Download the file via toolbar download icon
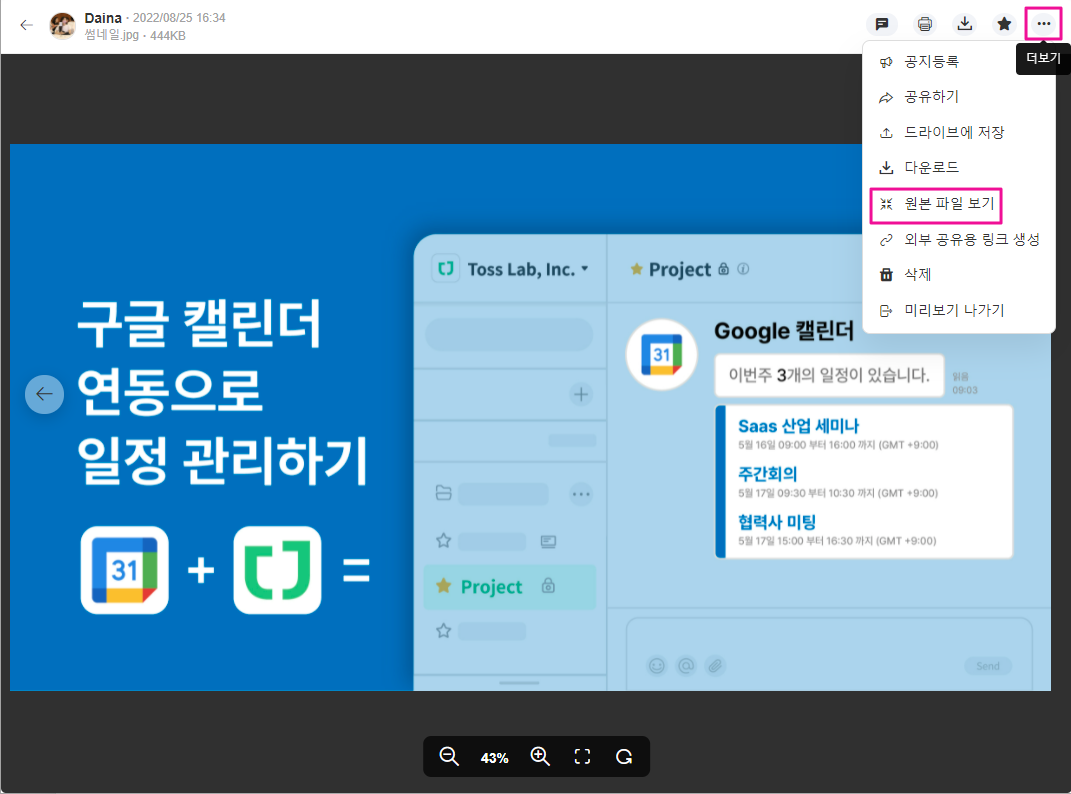The image size is (1071, 794). (x=964, y=25)
